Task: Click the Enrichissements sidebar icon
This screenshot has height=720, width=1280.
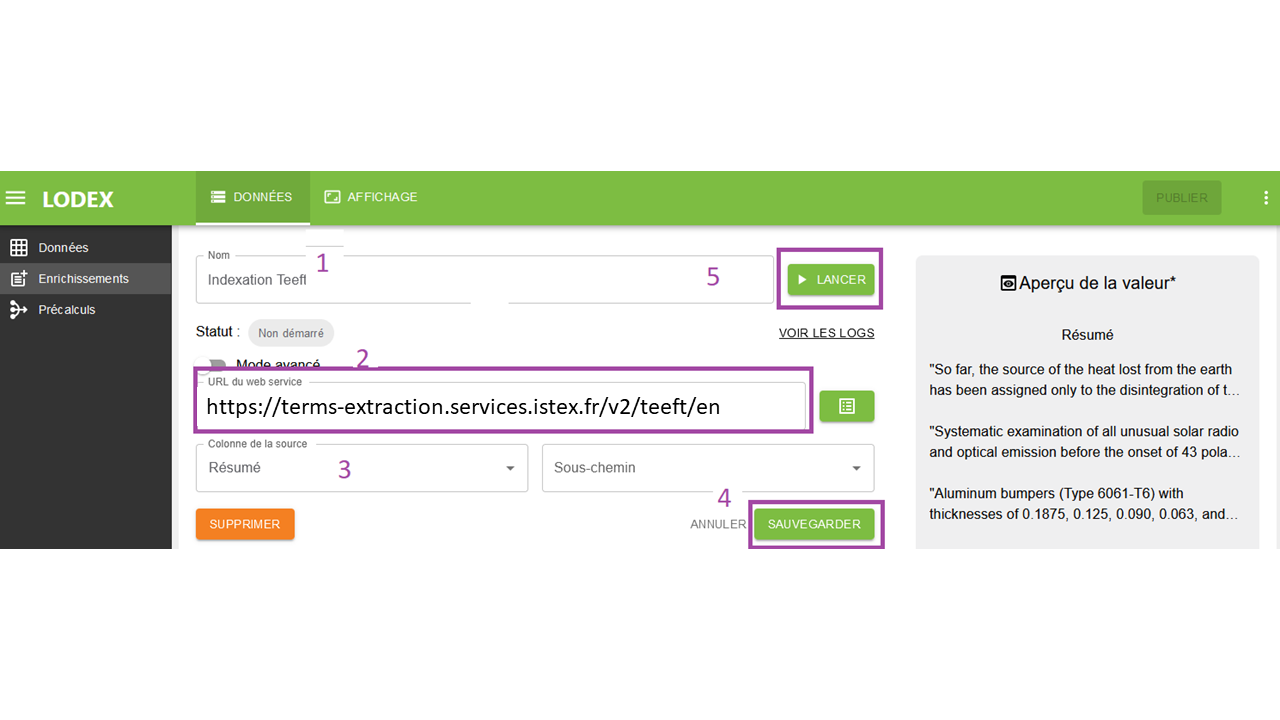Action: pos(18,279)
